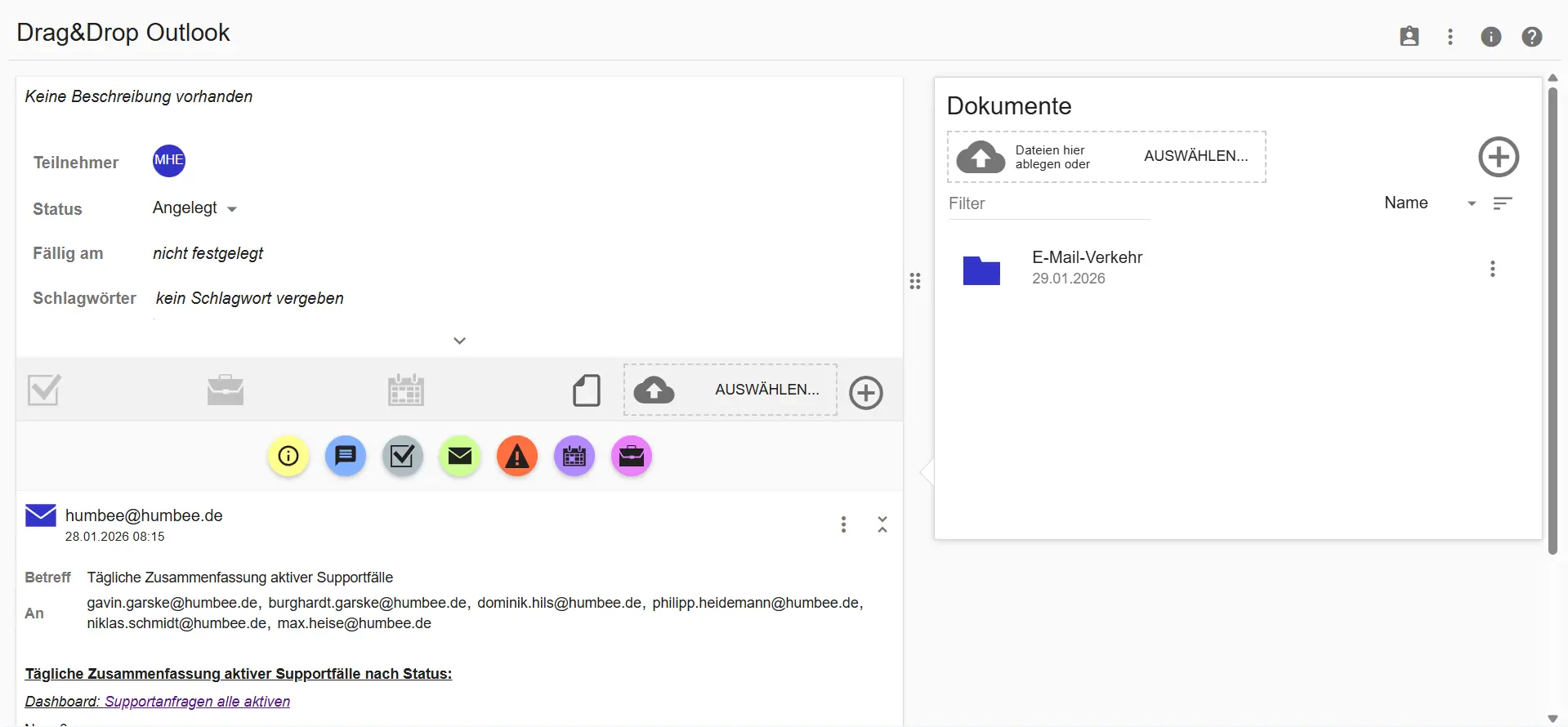Open 'Supportanfragen alle aktiven' dashboard link

click(x=197, y=702)
